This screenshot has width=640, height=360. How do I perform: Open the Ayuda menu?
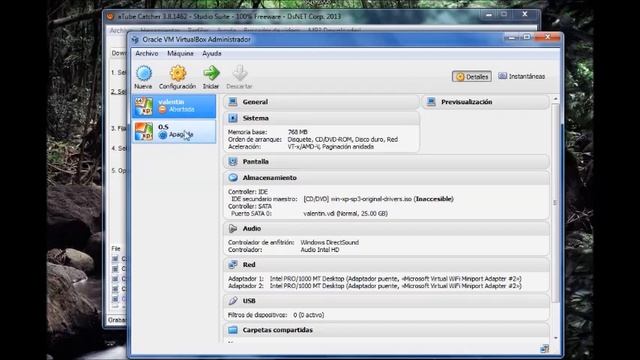pos(211,53)
